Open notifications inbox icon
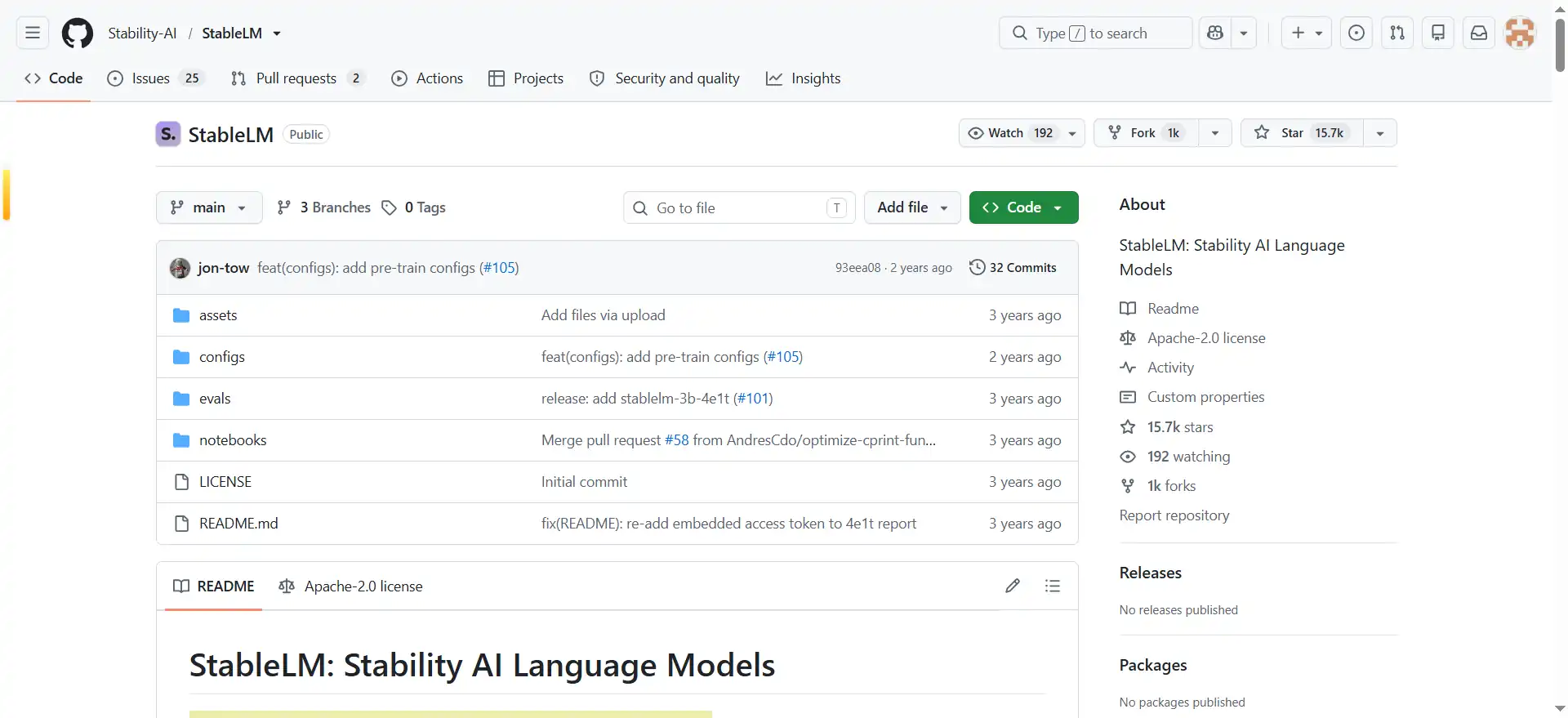 pyautogui.click(x=1479, y=33)
